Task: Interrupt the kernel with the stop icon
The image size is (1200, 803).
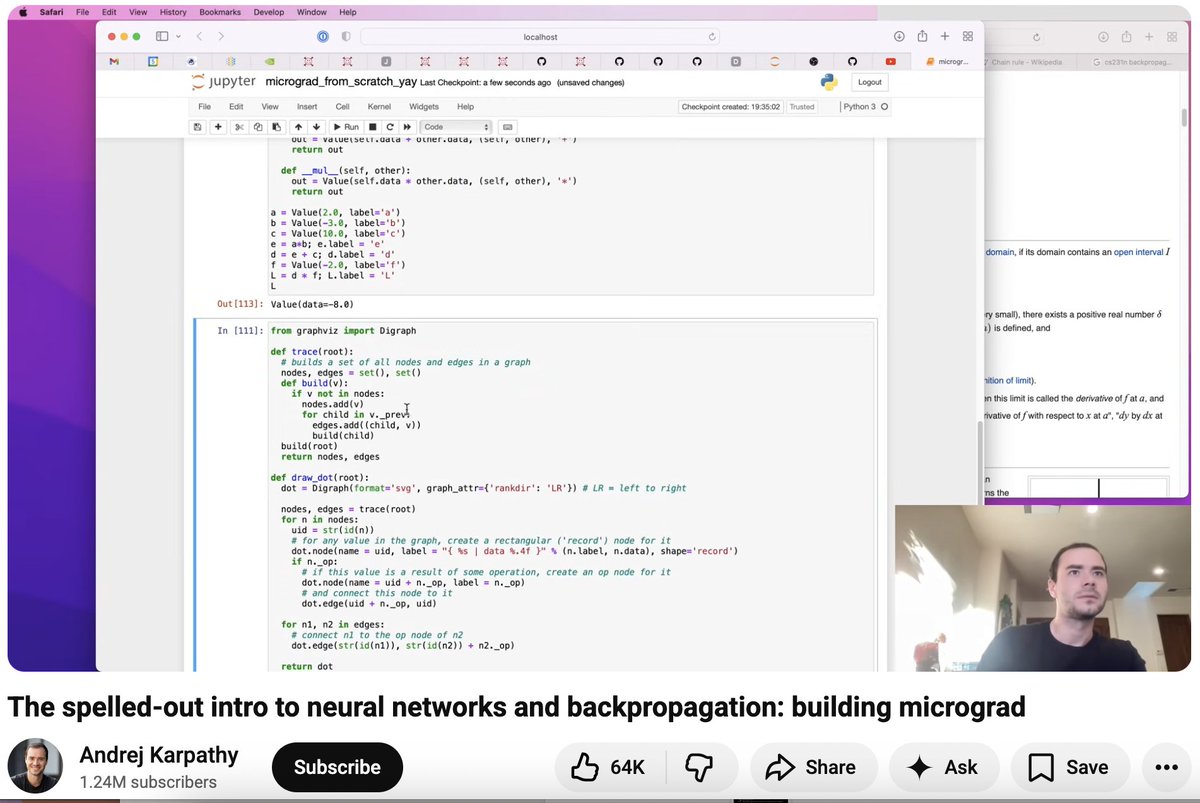Action: pos(372,127)
